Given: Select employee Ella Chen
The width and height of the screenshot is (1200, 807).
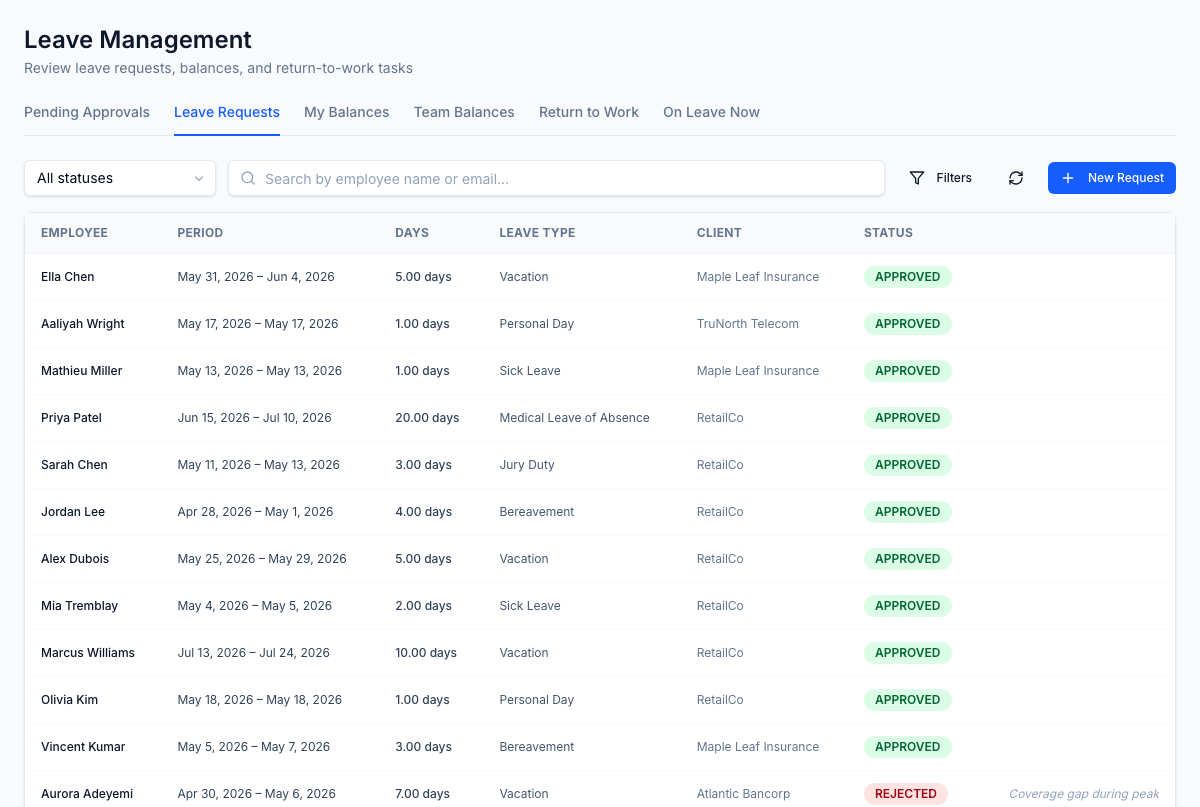Looking at the screenshot, I should pos(68,277).
